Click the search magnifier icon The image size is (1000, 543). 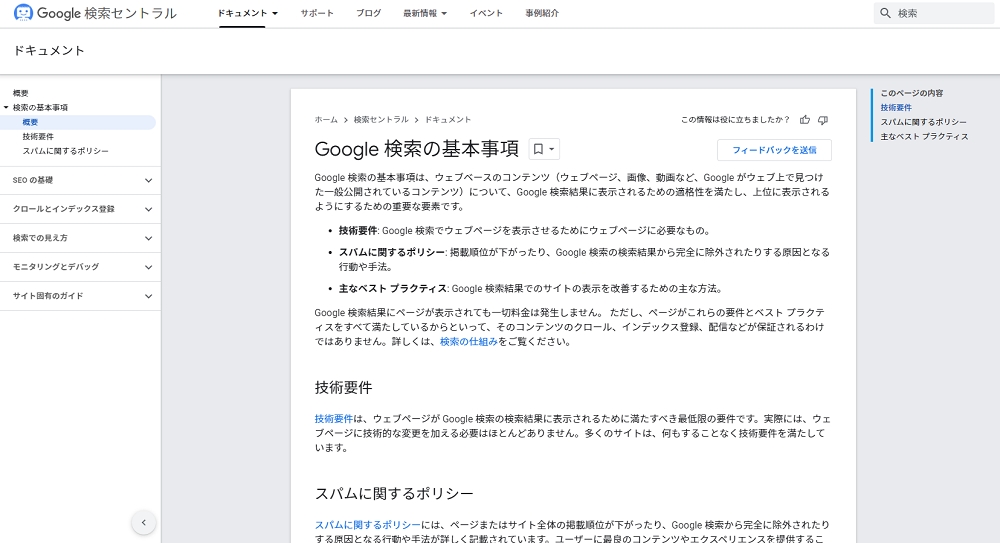point(885,13)
